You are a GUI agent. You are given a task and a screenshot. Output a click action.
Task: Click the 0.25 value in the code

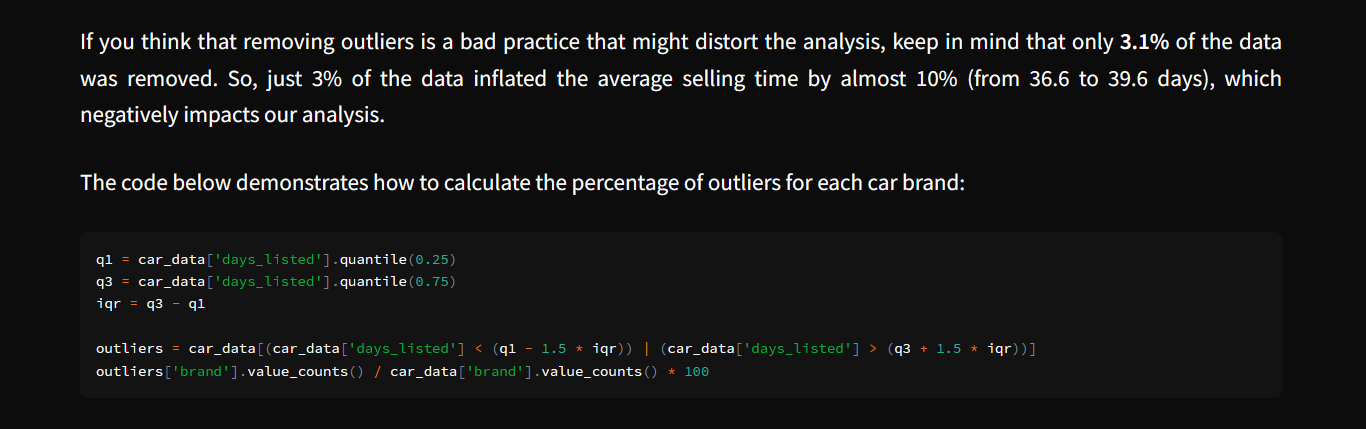pos(429,260)
